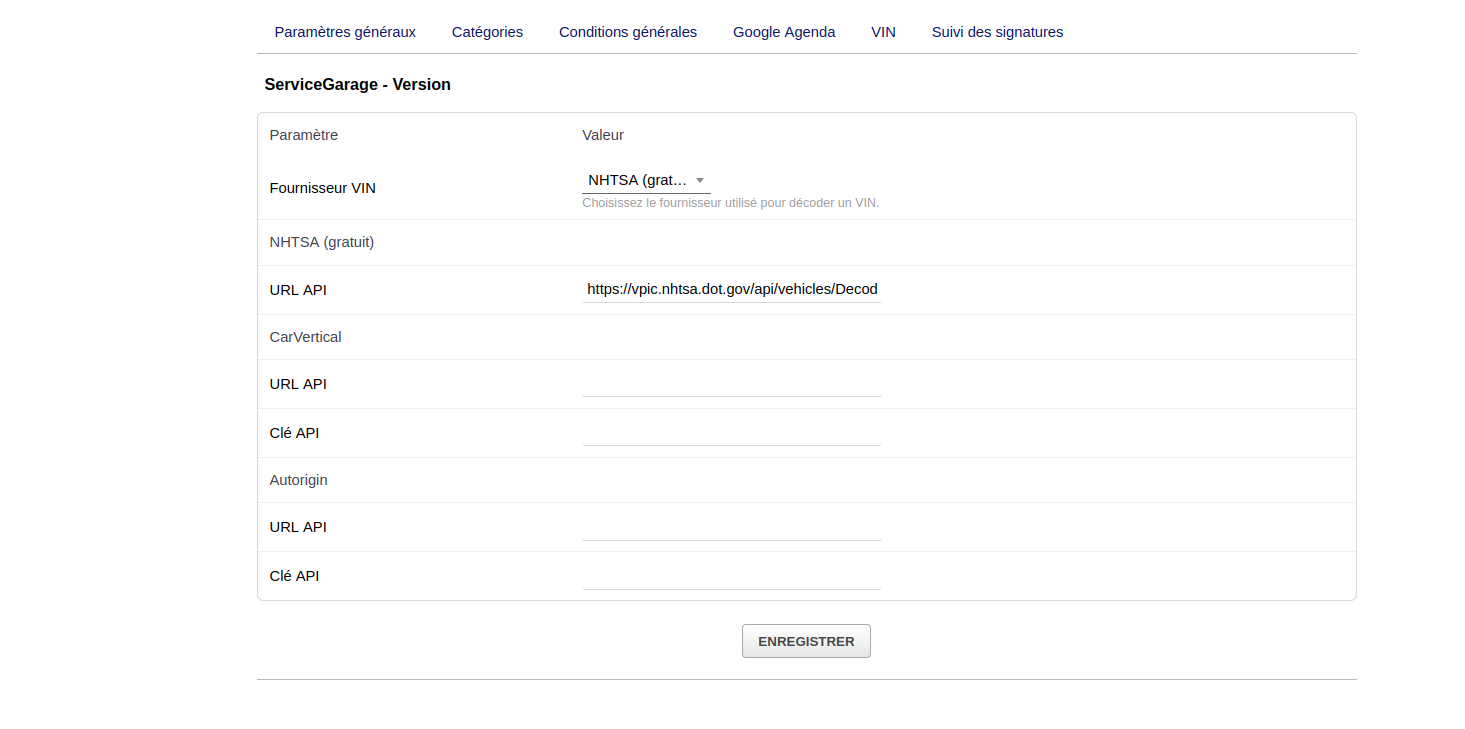Focus the NHTSA URL API input field
This screenshot has height=729, width=1465.
[731, 290]
